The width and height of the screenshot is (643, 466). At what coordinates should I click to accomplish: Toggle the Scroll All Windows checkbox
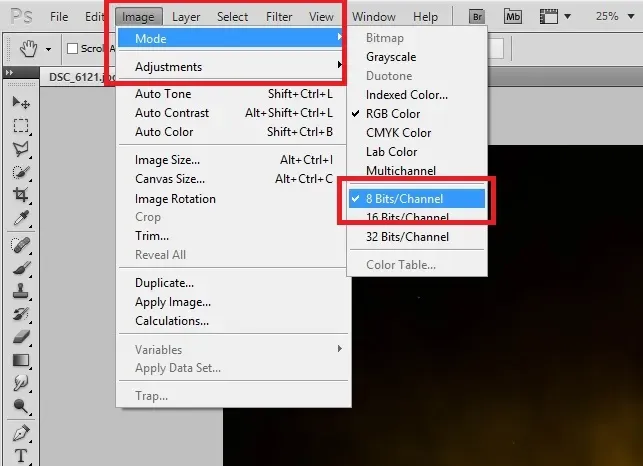click(72, 48)
